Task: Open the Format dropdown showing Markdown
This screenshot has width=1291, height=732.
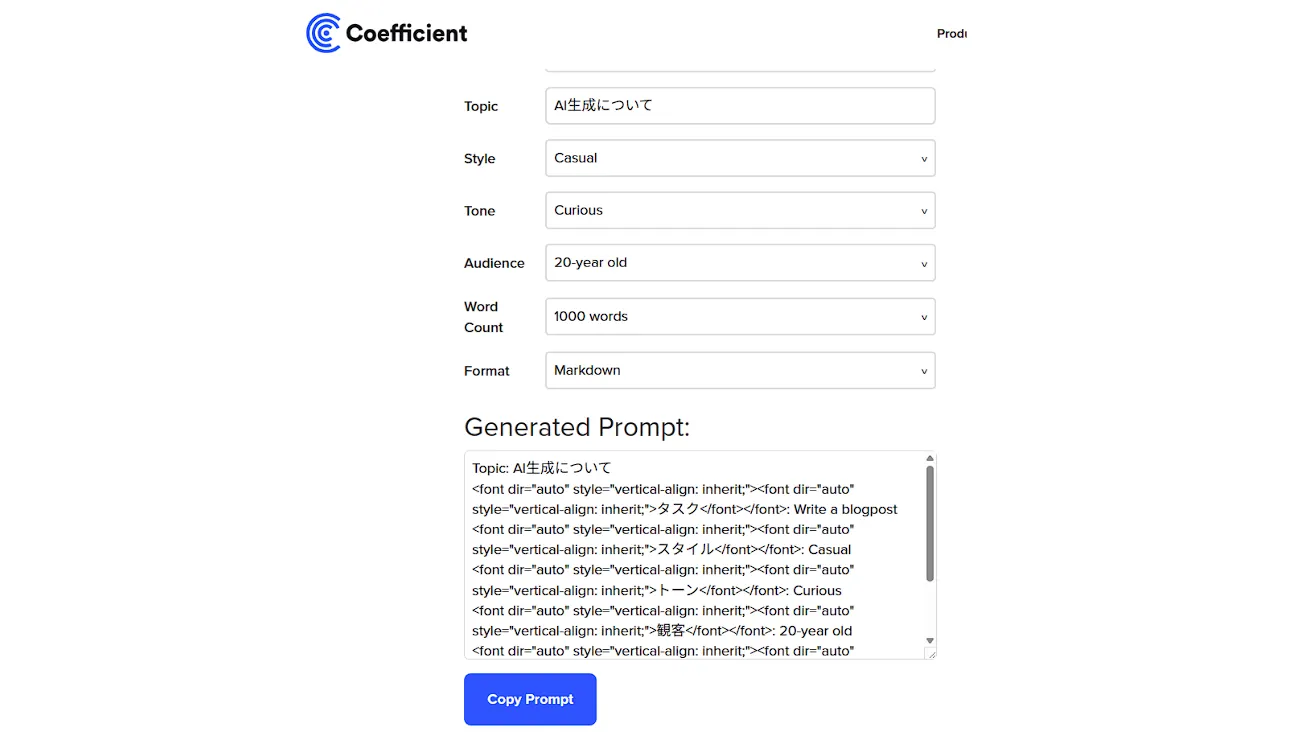Action: click(740, 370)
